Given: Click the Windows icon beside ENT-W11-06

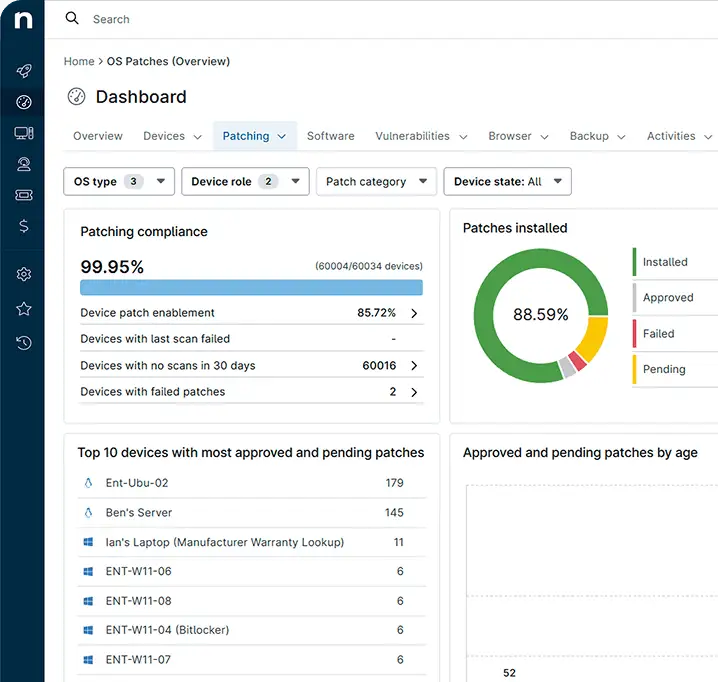Looking at the screenshot, I should click(88, 571).
